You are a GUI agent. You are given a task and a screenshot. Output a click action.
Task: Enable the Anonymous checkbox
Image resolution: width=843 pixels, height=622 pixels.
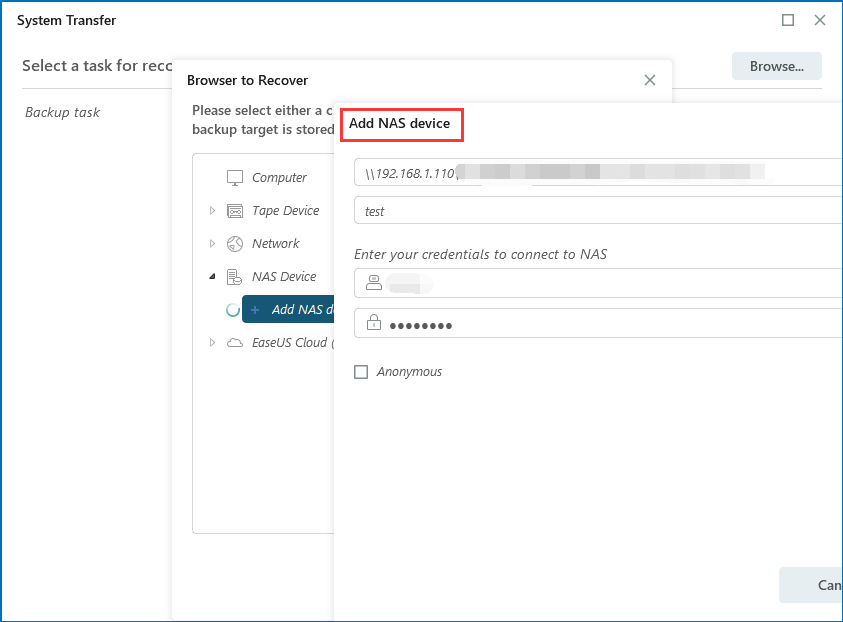coord(361,372)
